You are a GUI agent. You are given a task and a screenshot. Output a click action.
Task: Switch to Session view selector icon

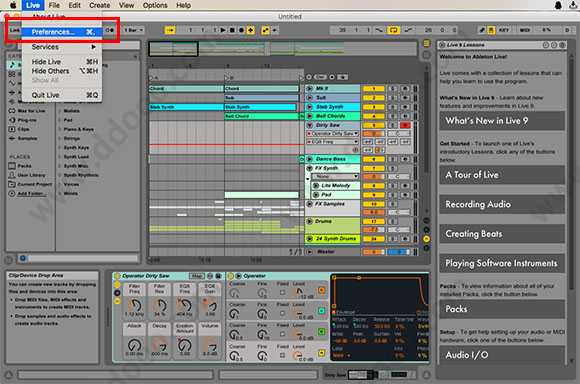(x=426, y=55)
